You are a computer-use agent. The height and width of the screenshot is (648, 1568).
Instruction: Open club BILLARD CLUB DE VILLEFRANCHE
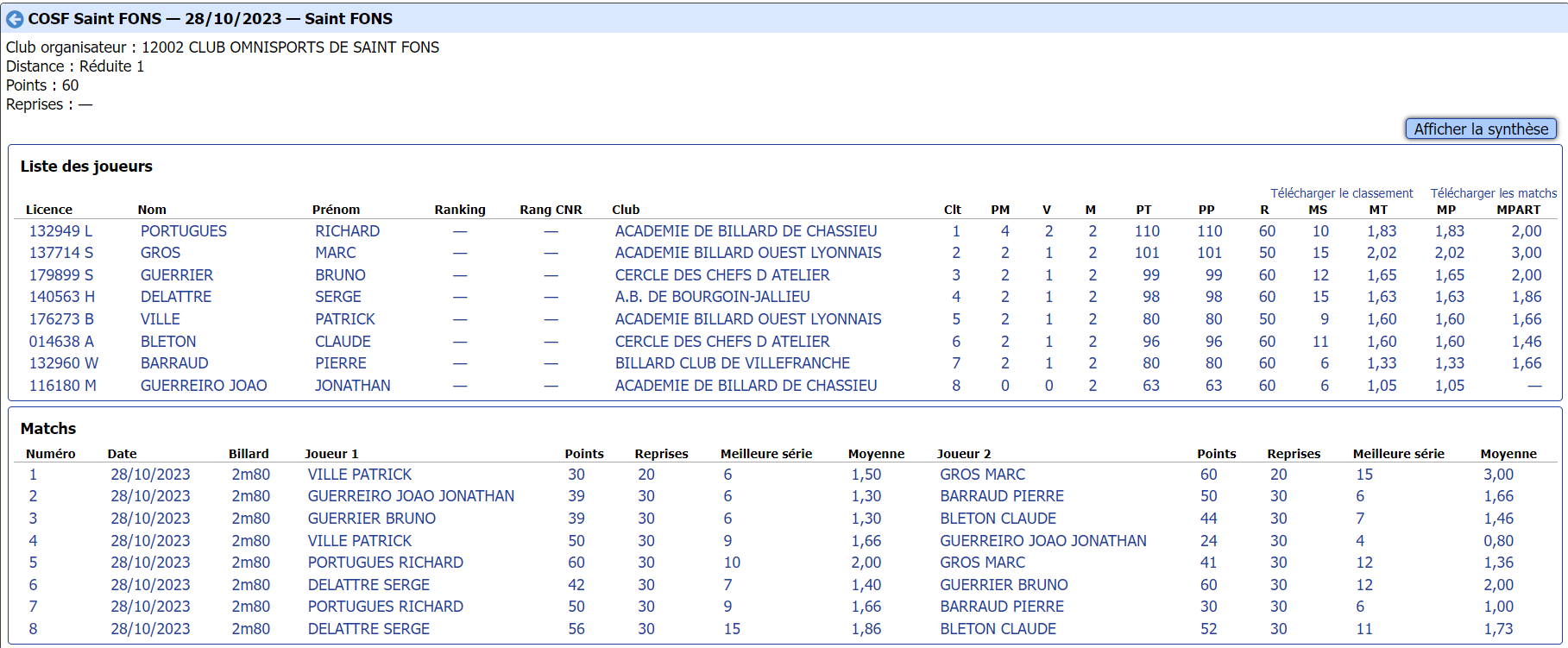pos(732,363)
